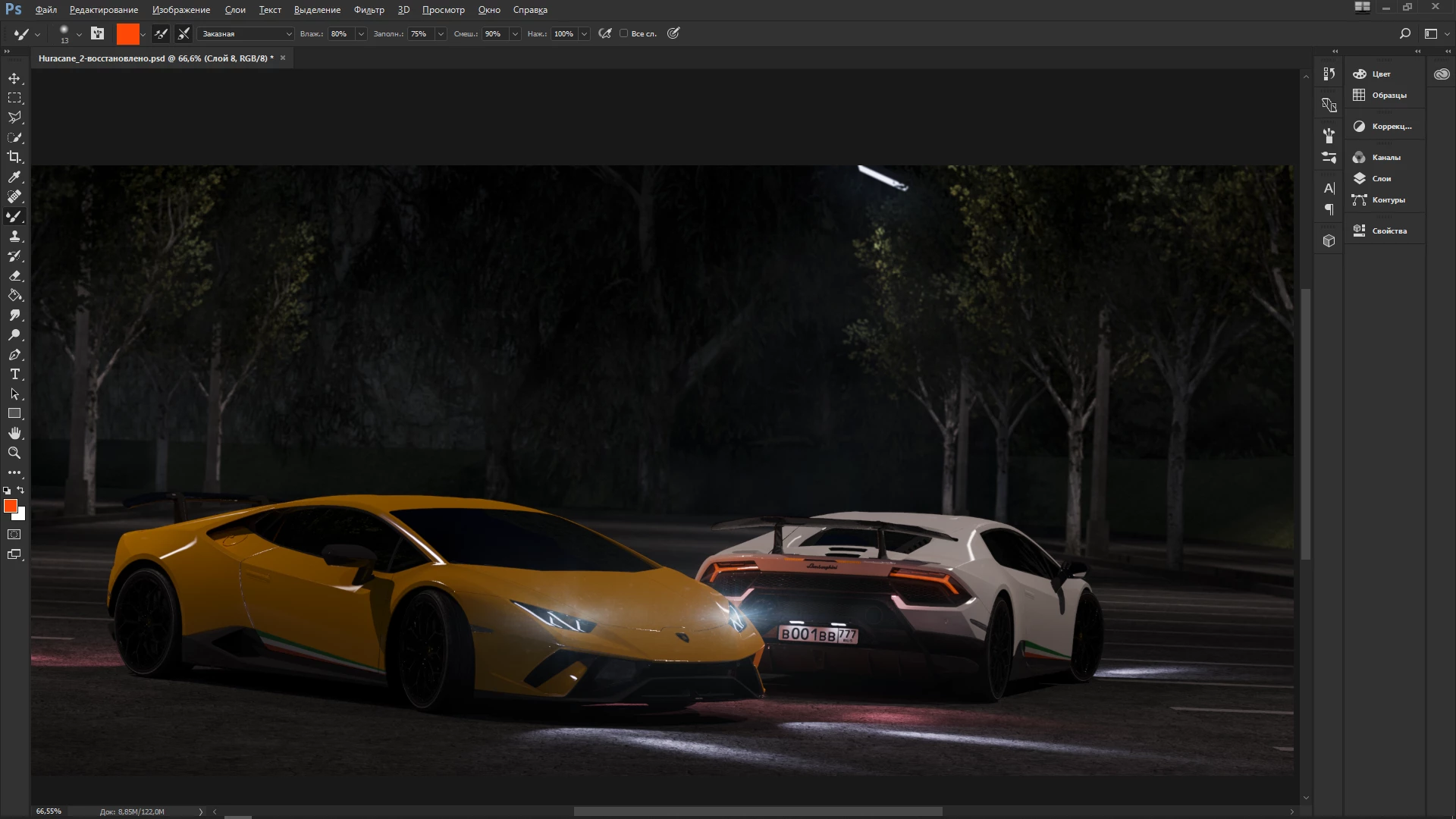
Task: Open the 'Заказная' mixer preset dropdown
Action: pyautogui.click(x=246, y=33)
